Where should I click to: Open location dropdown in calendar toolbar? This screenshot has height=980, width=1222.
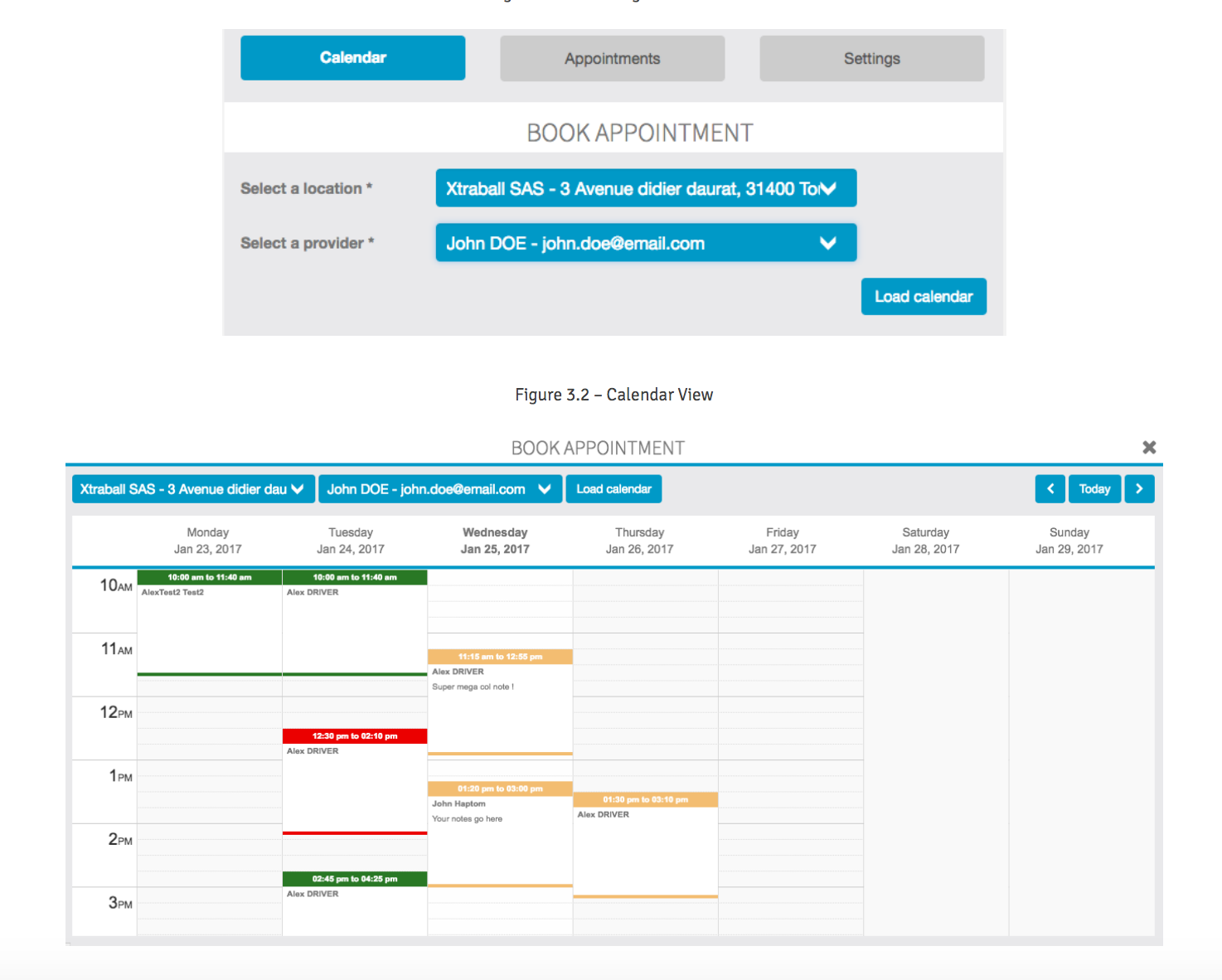192,489
